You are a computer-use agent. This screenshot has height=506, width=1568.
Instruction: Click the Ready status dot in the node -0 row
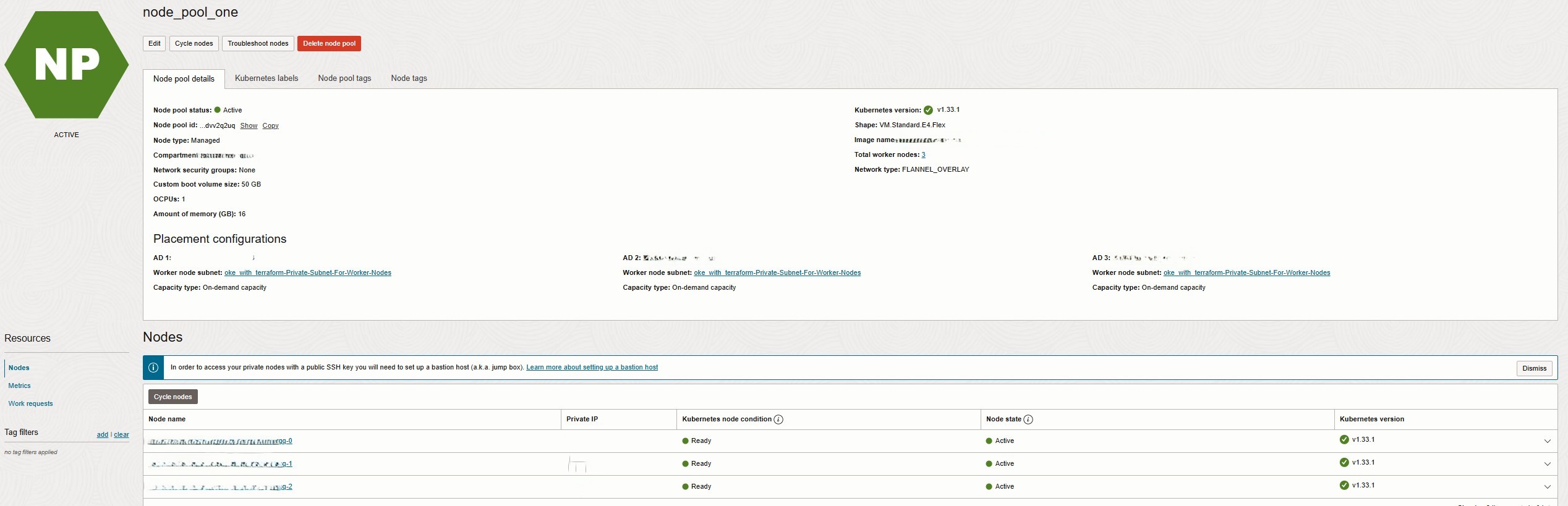[x=686, y=441]
